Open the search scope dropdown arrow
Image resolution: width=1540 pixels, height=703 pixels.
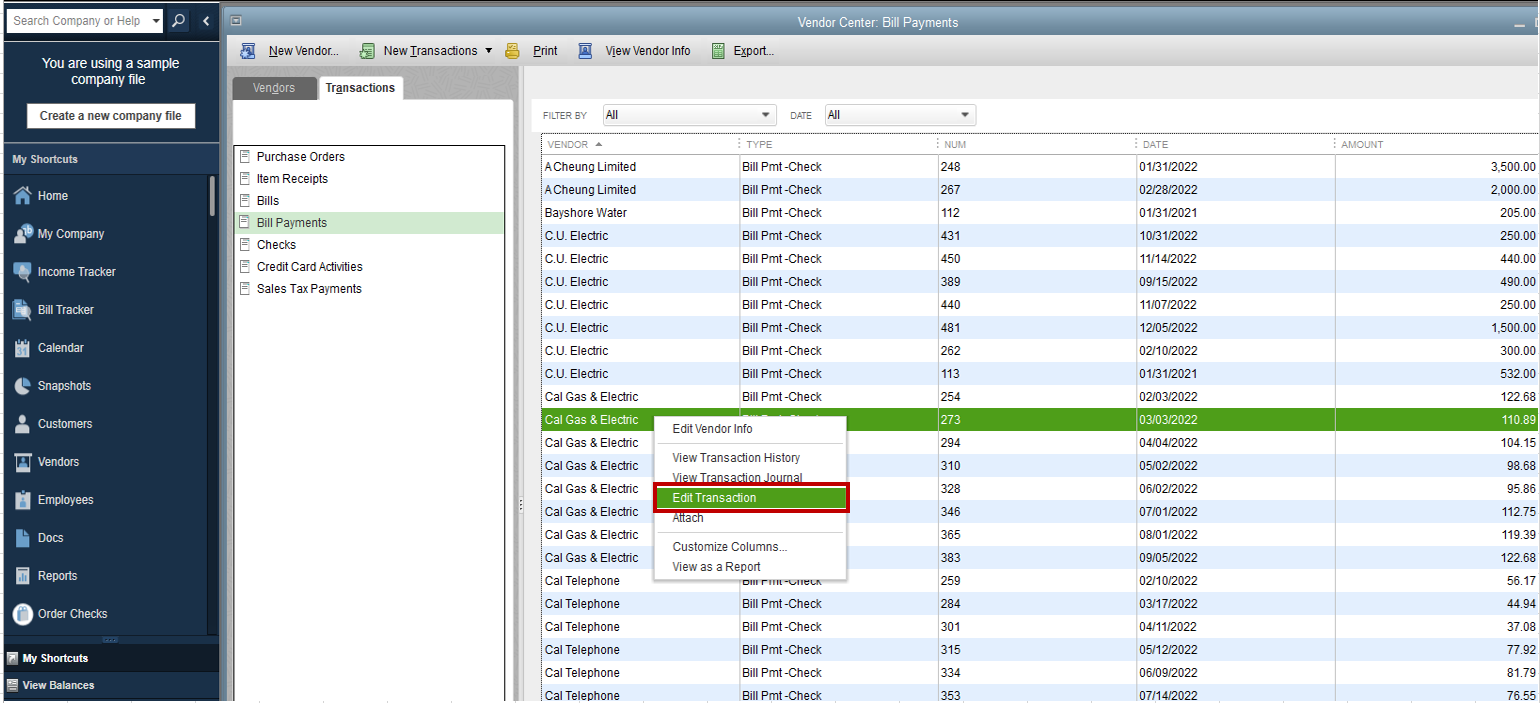(156, 20)
